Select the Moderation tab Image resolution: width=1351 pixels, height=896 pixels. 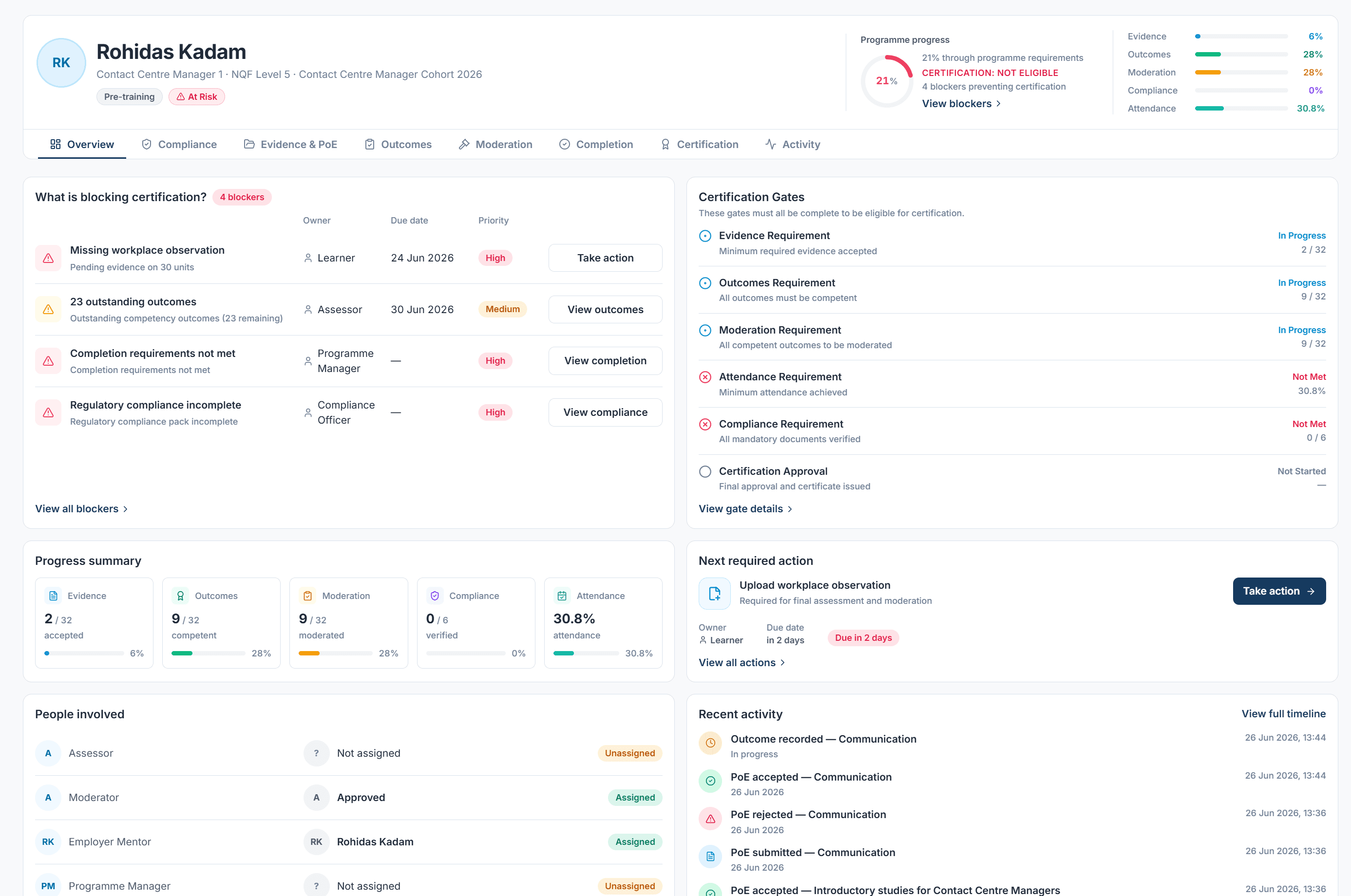click(x=495, y=145)
